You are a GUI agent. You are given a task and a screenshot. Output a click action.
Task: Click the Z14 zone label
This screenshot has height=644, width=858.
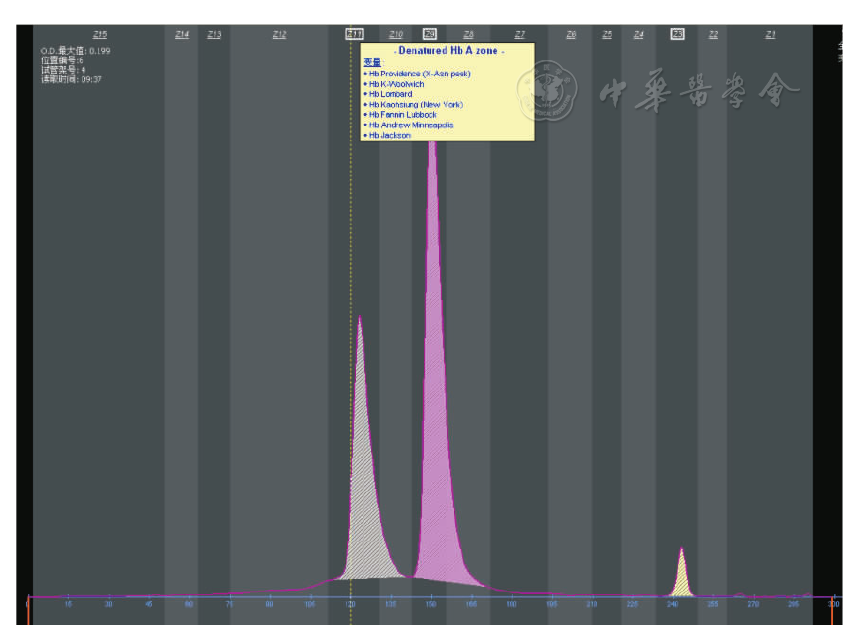tap(182, 35)
